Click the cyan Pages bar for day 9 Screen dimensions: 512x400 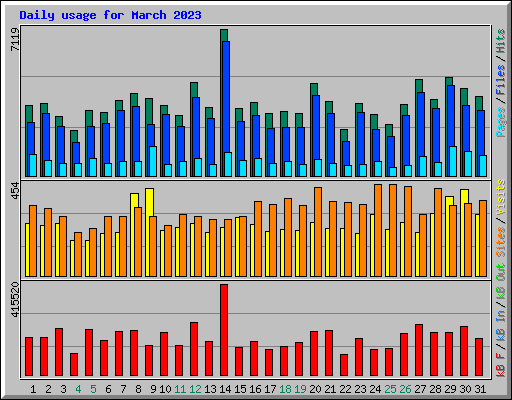153,161
